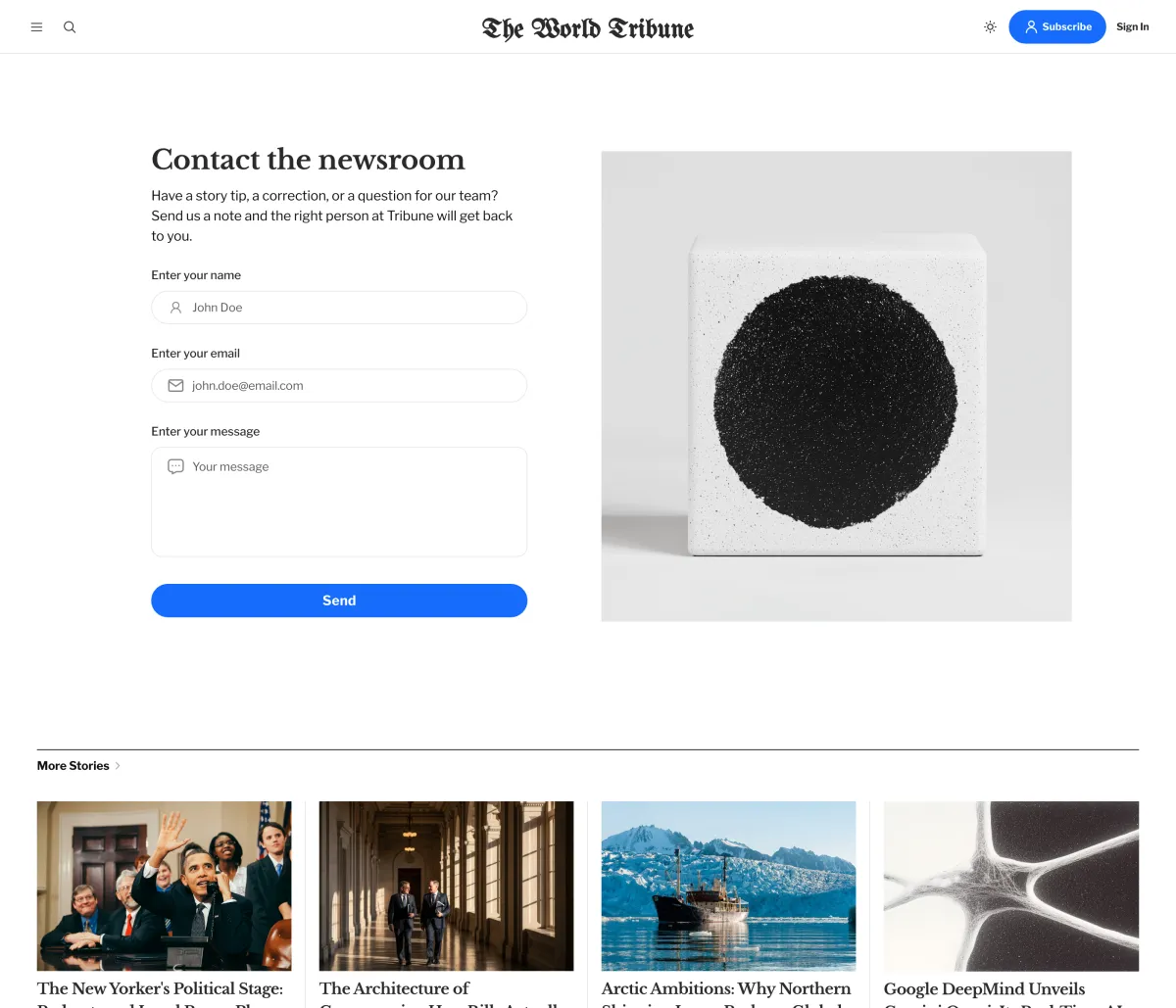The width and height of the screenshot is (1176, 1008).
Task: Click the user icon inside Subscribe button
Action: click(1031, 27)
